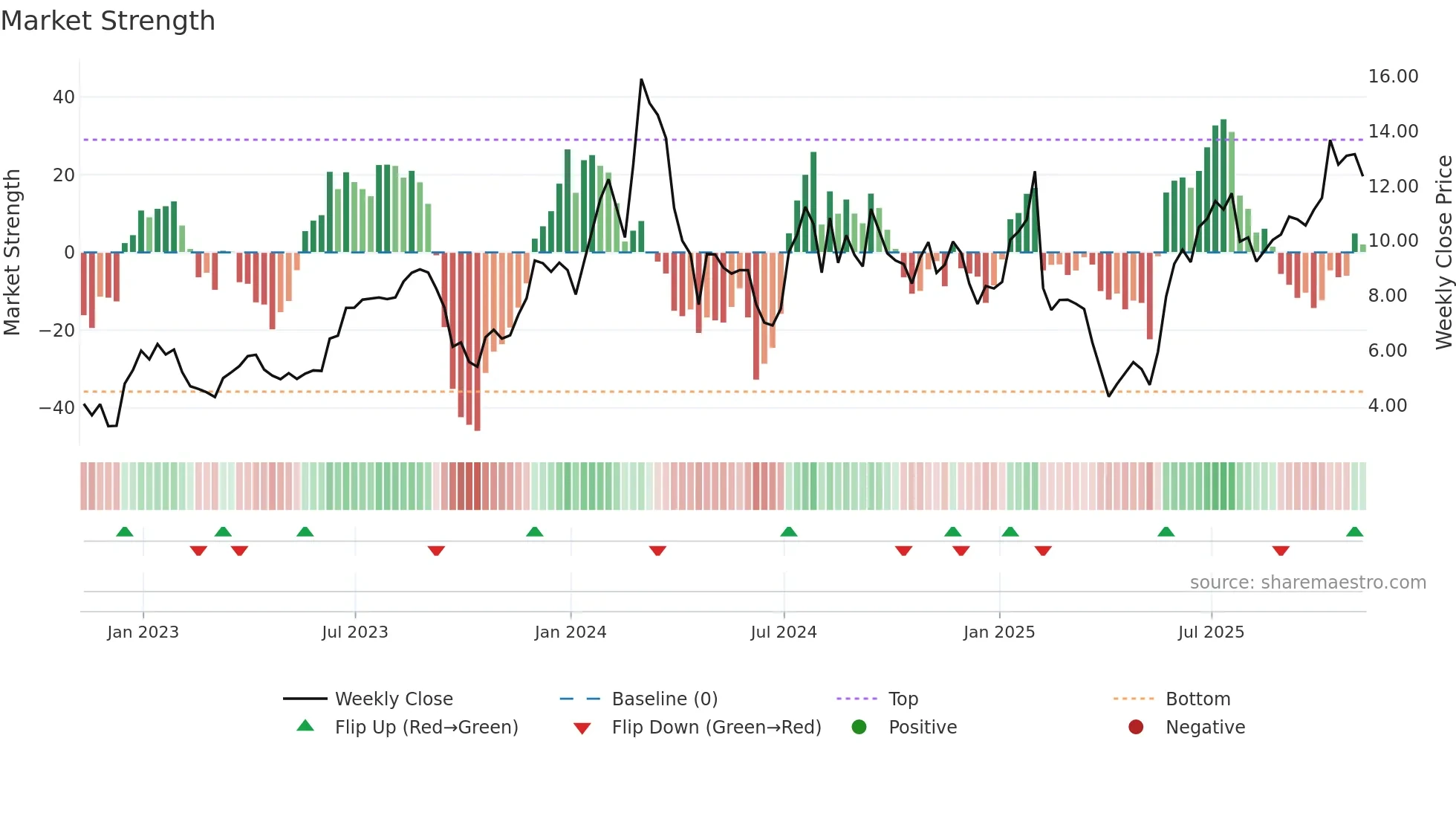Click the flip-up marker before Jul 2025
This screenshot has width=1456, height=819.
(x=1166, y=532)
